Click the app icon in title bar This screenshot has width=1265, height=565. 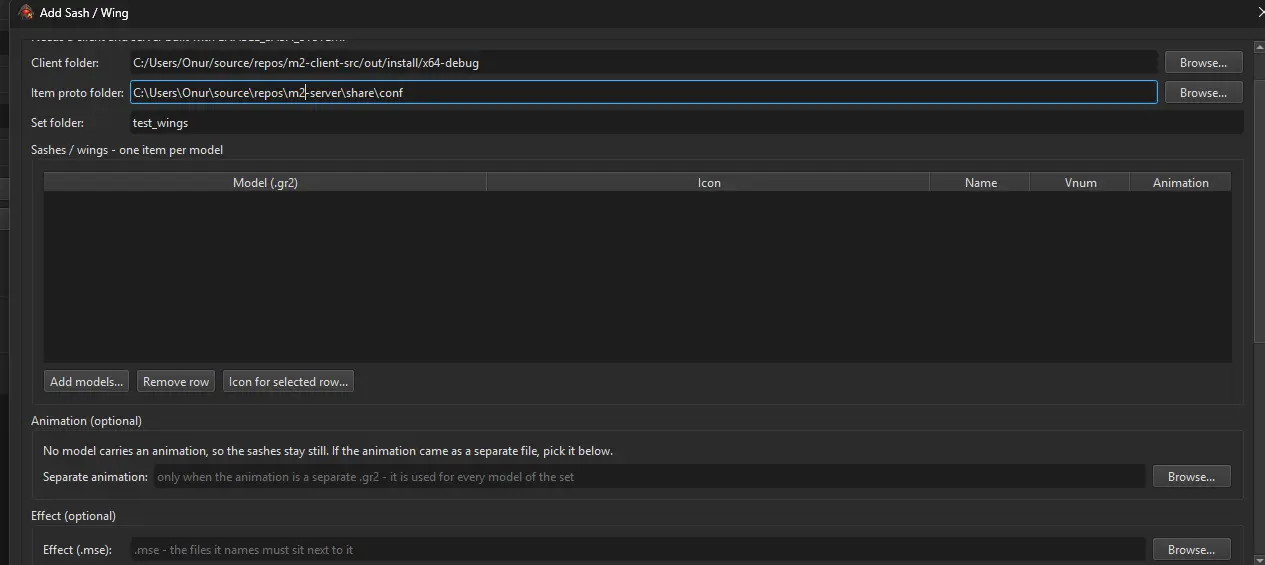point(27,13)
